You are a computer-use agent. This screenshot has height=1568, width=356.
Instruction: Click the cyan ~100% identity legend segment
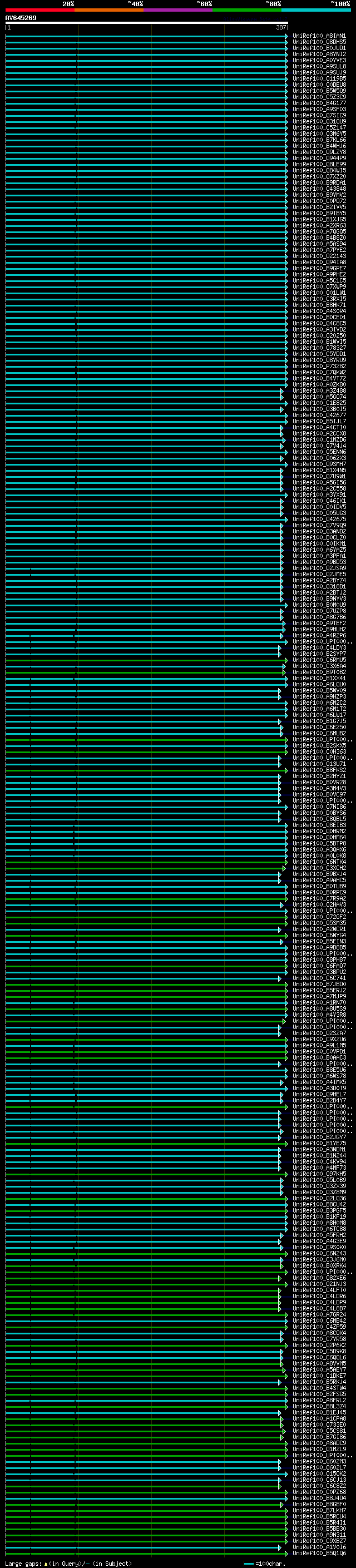pyautogui.click(x=316, y=10)
